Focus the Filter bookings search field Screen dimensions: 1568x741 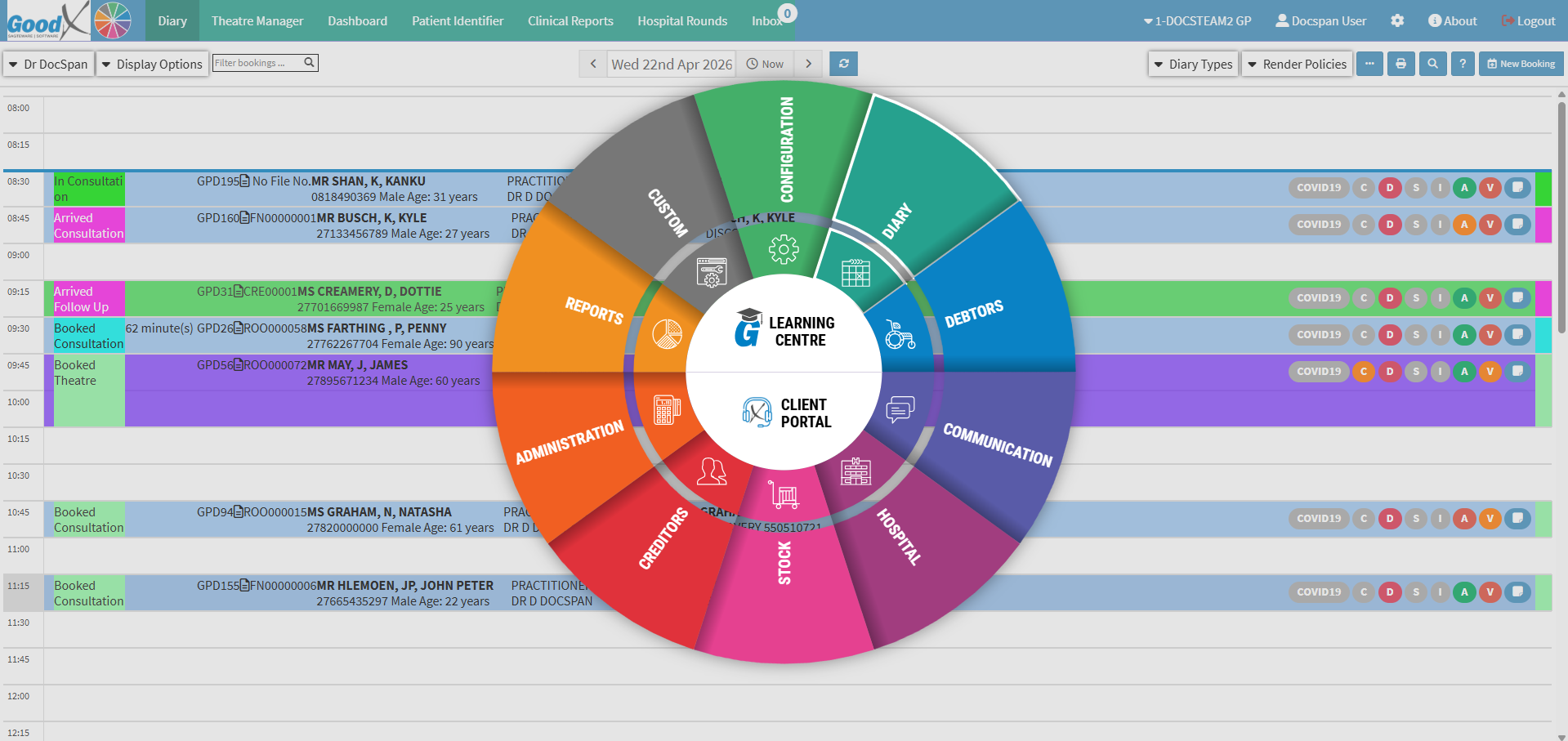pos(265,63)
